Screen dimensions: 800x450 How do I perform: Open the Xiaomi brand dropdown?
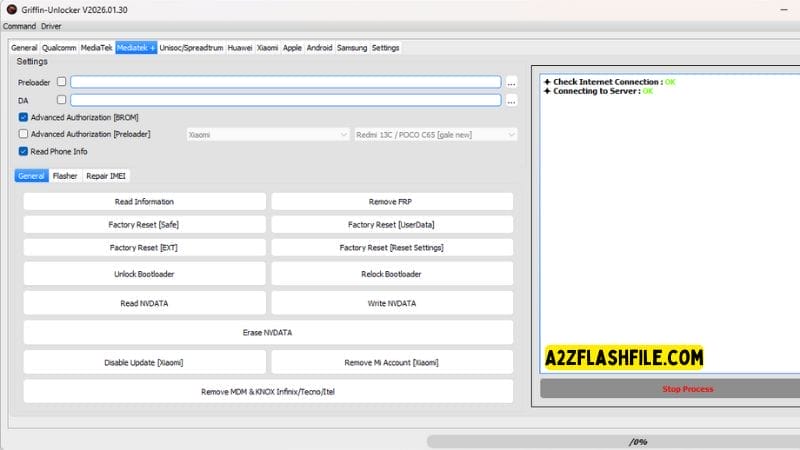(x=267, y=135)
